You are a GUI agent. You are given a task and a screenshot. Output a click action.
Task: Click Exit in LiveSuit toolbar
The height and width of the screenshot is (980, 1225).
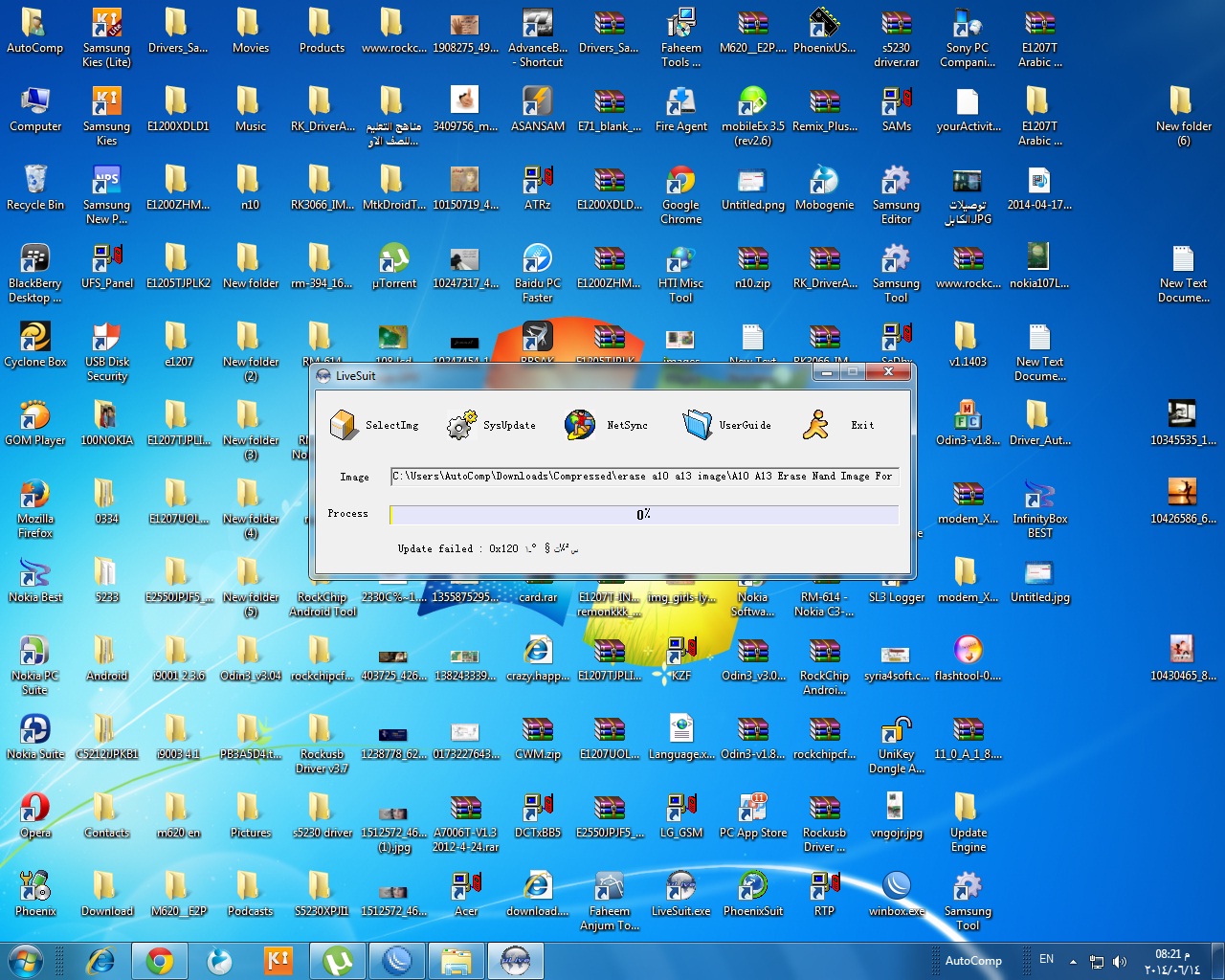838,425
